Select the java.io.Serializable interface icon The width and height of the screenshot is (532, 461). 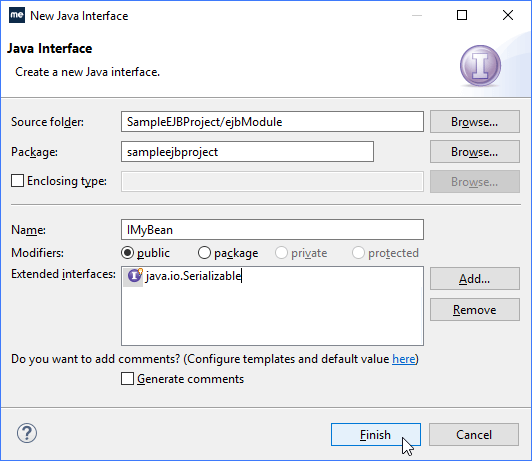pyautogui.click(x=135, y=275)
